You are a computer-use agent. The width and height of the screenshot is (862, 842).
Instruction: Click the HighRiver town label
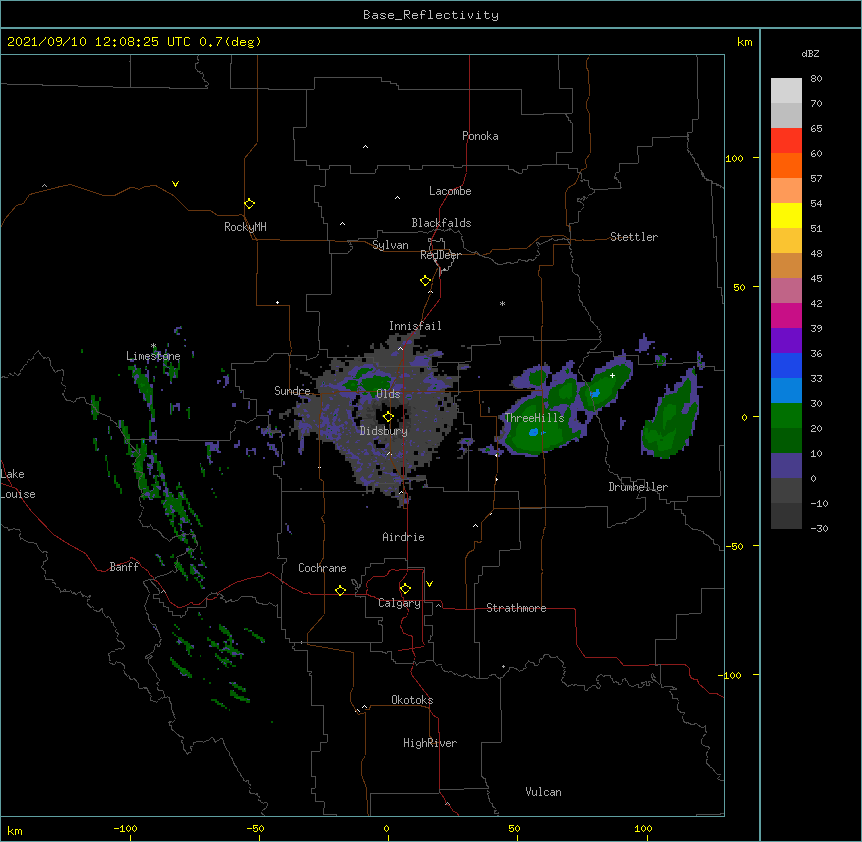click(x=430, y=743)
